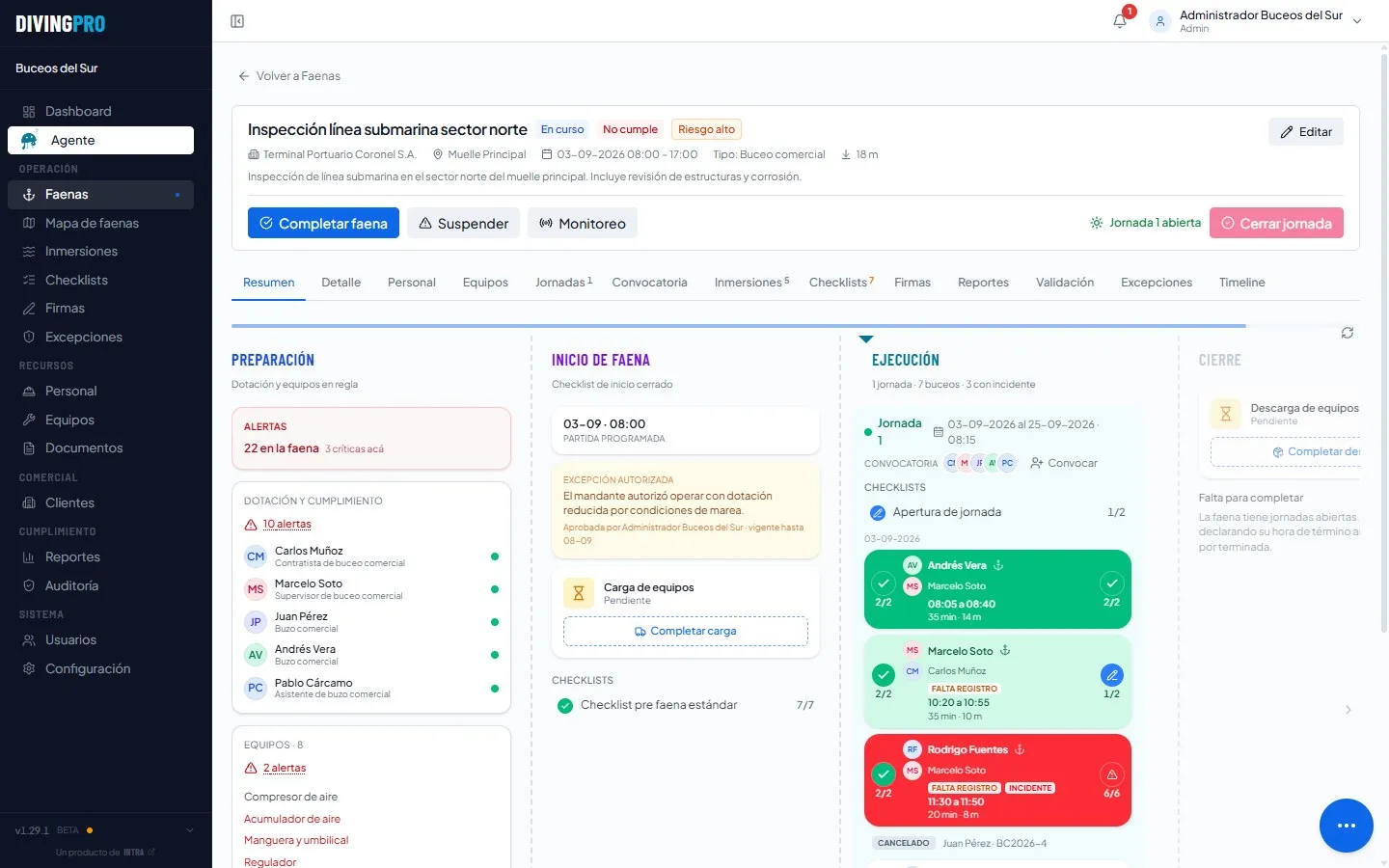The width and height of the screenshot is (1389, 868).
Task: Open the blue chat bubble button
Action: [x=1347, y=826]
